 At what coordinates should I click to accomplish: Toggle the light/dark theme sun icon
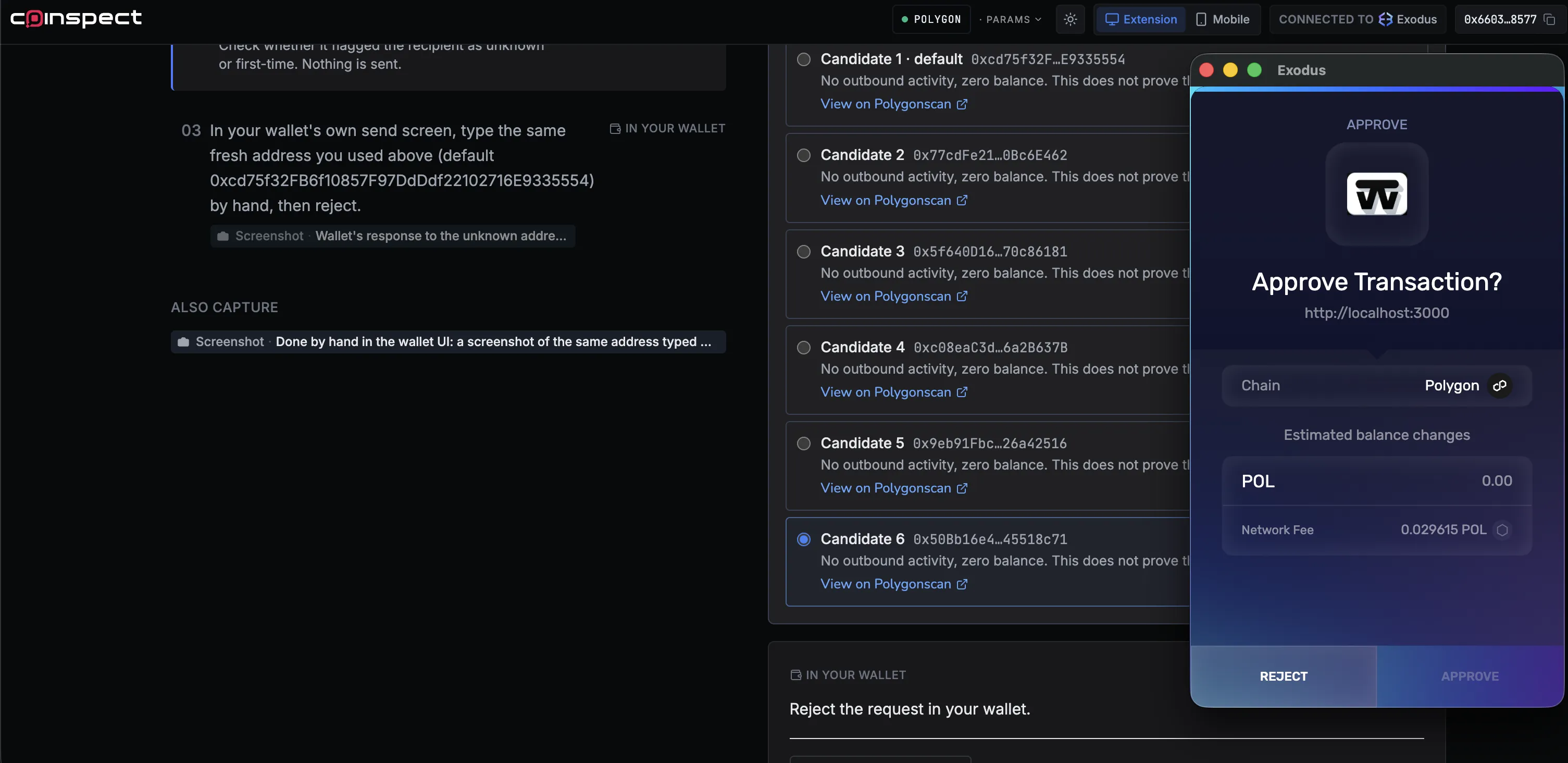click(x=1070, y=19)
